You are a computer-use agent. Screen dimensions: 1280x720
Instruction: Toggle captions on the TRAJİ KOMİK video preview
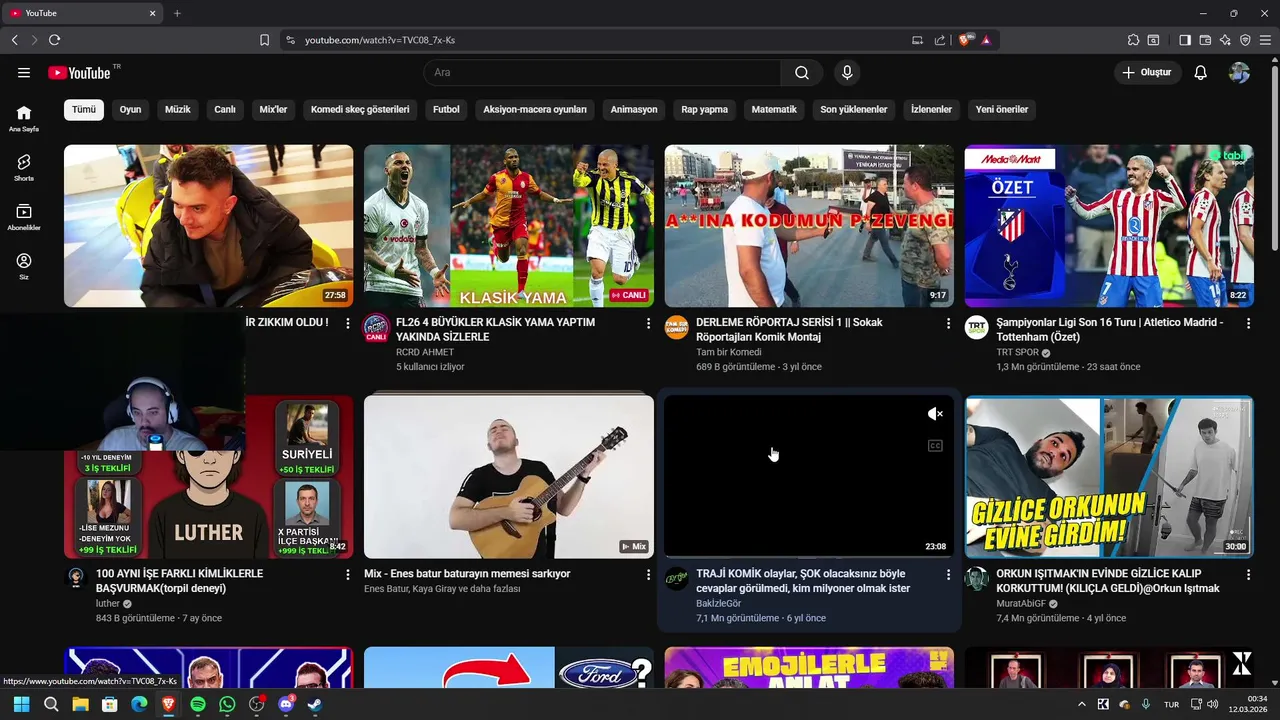[x=935, y=446]
